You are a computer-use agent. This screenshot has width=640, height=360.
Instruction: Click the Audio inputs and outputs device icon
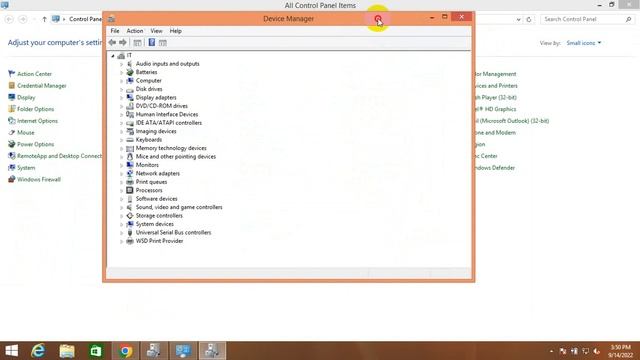point(130,64)
